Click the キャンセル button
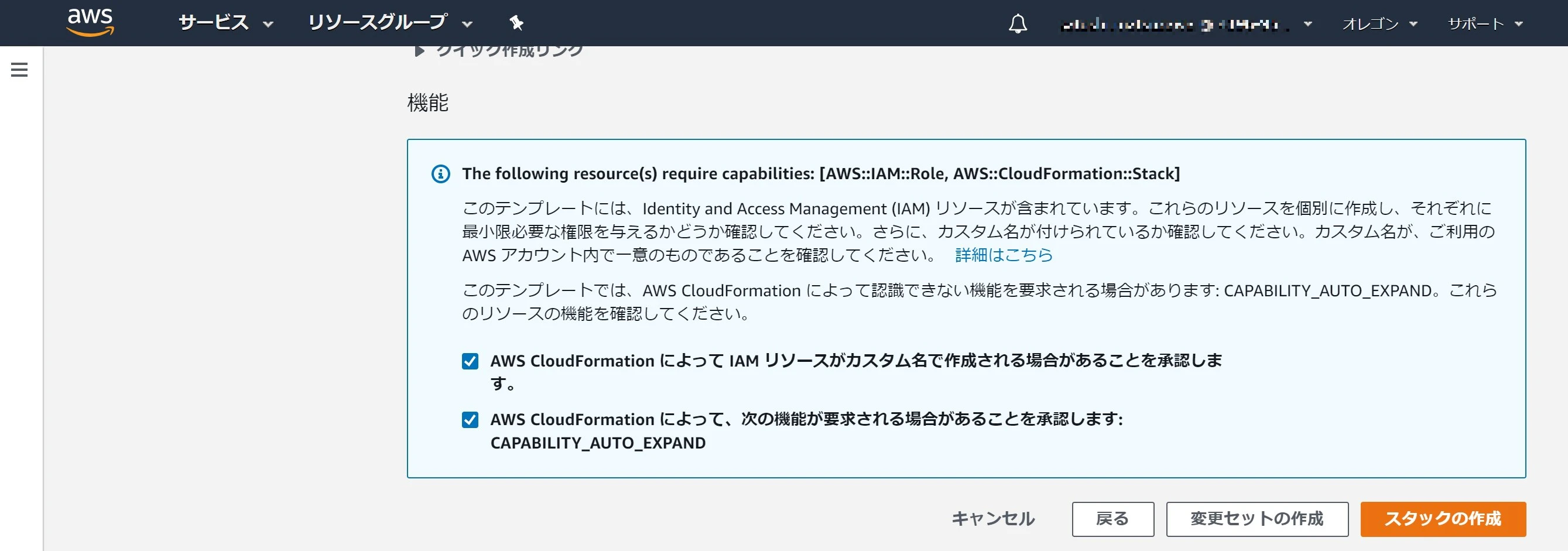Screen dimensions: 1568x551 993,519
